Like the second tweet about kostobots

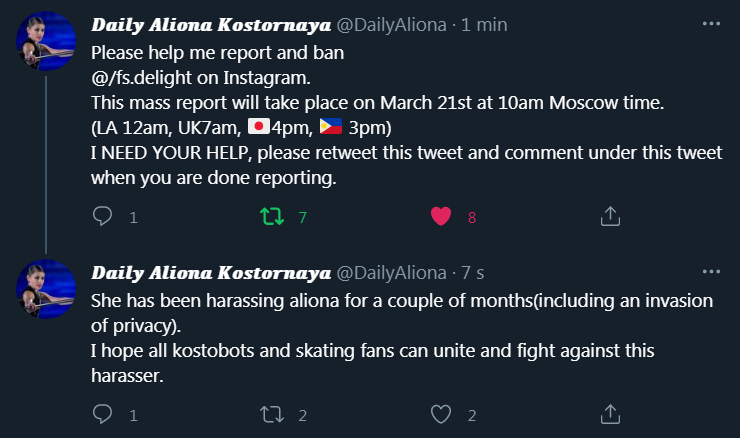440,414
